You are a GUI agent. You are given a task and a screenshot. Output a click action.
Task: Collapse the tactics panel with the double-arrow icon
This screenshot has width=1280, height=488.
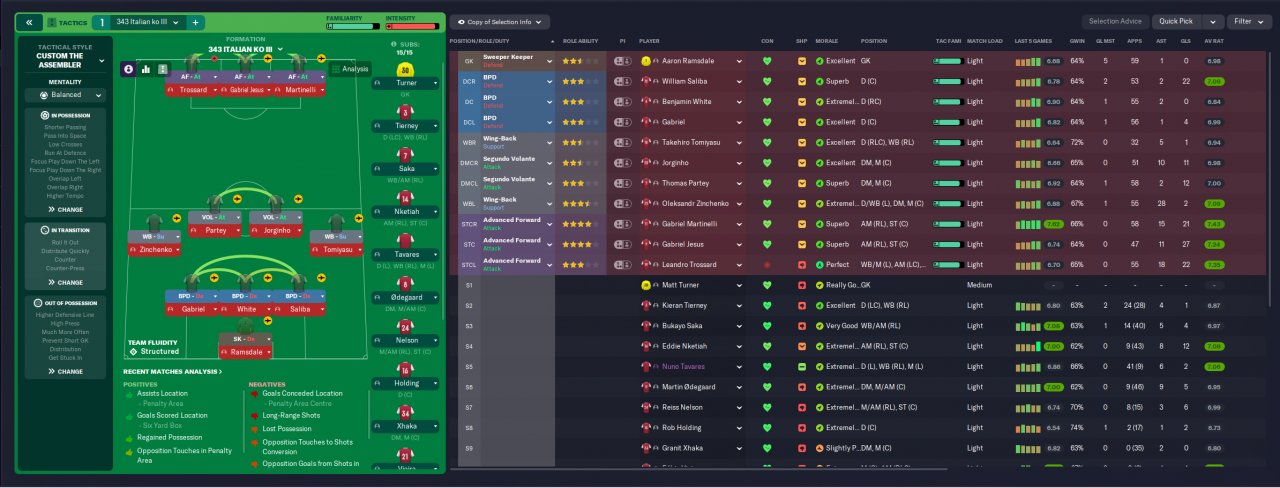point(29,22)
